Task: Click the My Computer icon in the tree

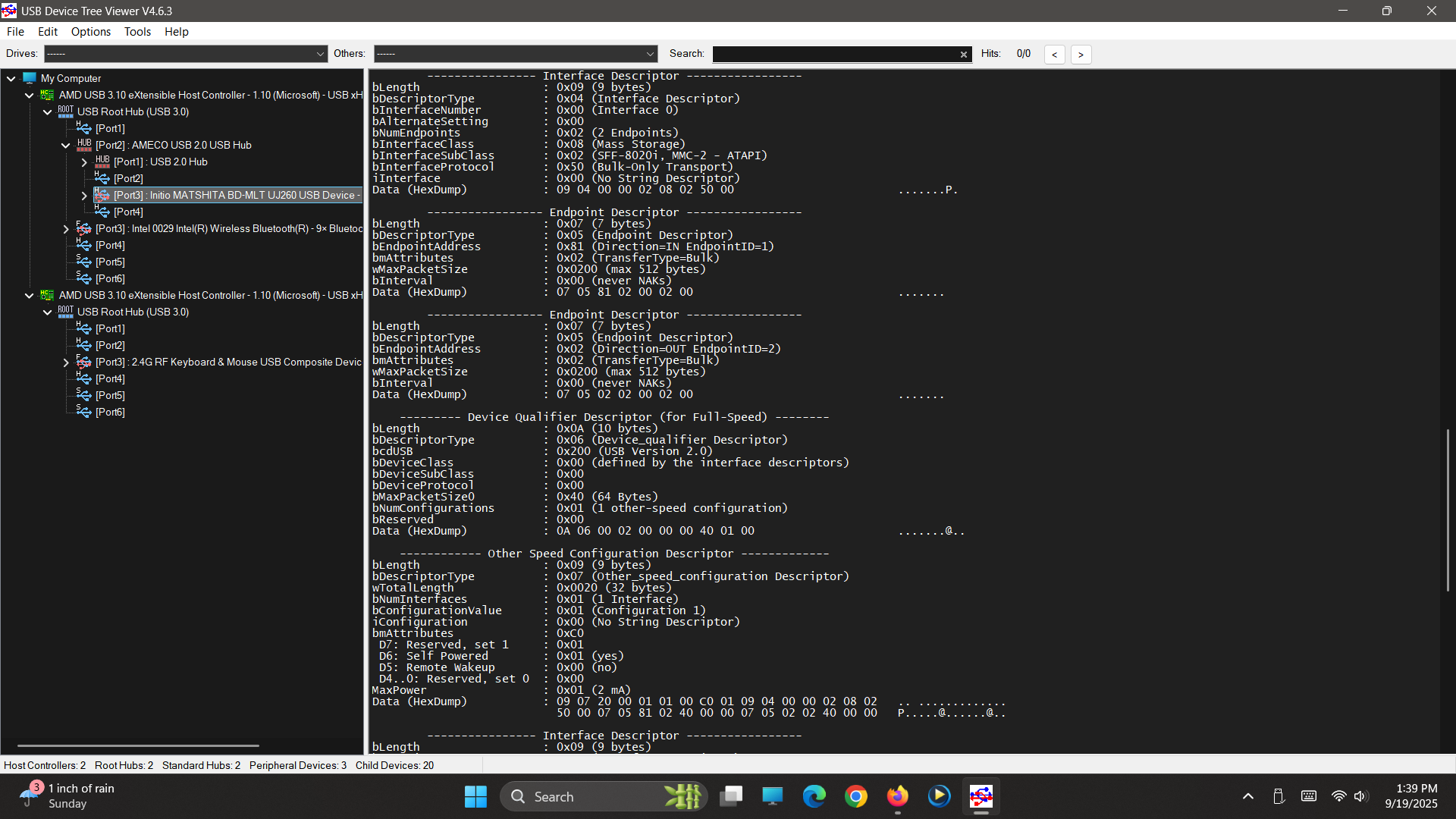Action: coord(30,78)
